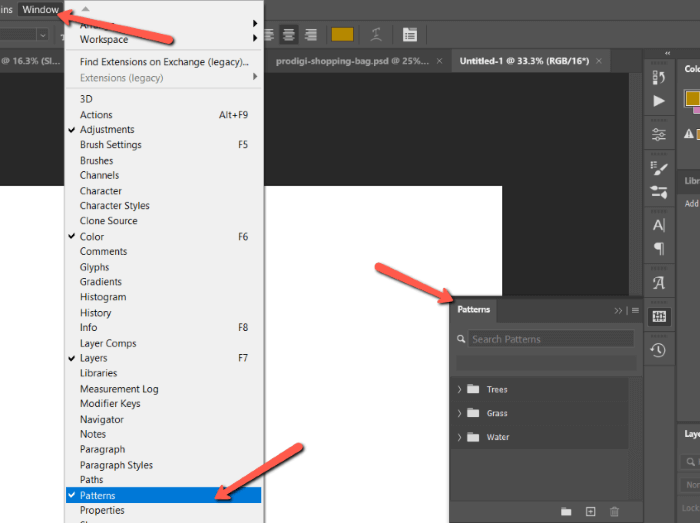This screenshot has height=523, width=700.
Task: Open the Glyphs panel icon
Action: [658, 283]
